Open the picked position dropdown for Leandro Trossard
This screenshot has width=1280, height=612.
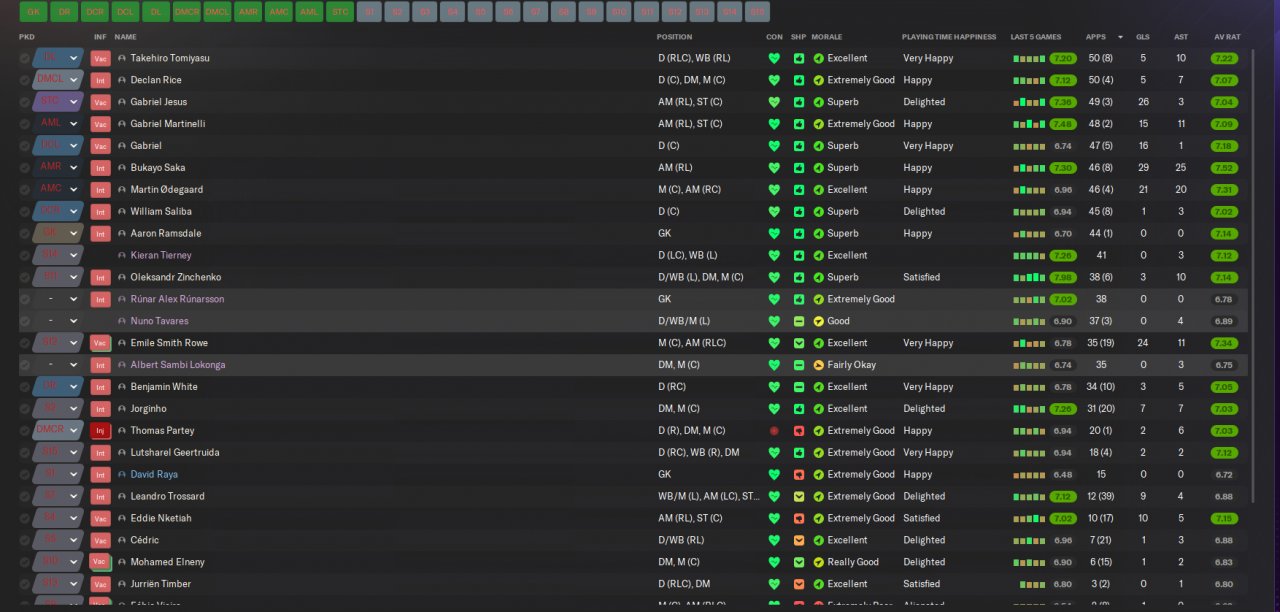tap(57, 497)
